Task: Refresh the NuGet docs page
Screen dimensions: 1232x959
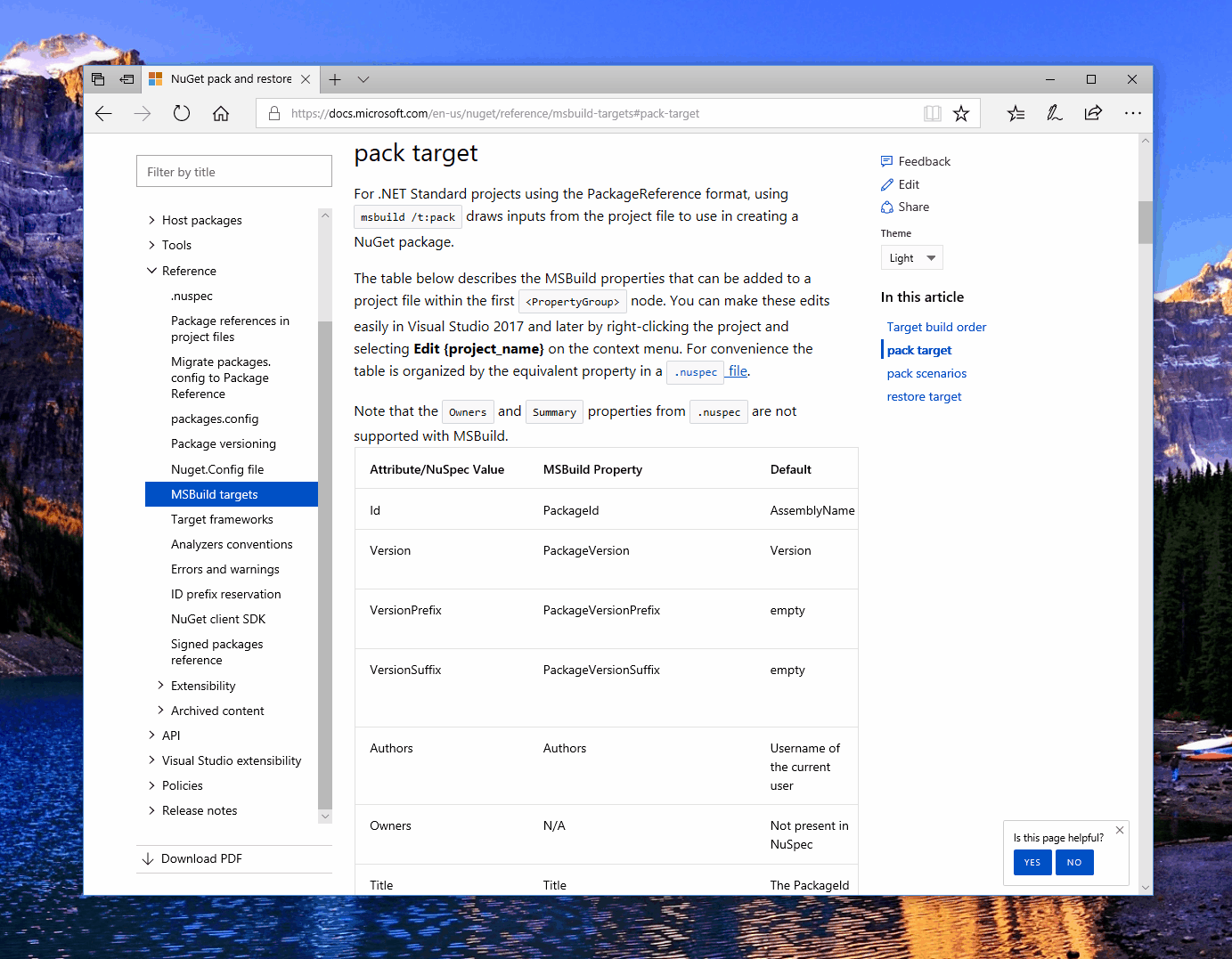Action: (x=182, y=113)
